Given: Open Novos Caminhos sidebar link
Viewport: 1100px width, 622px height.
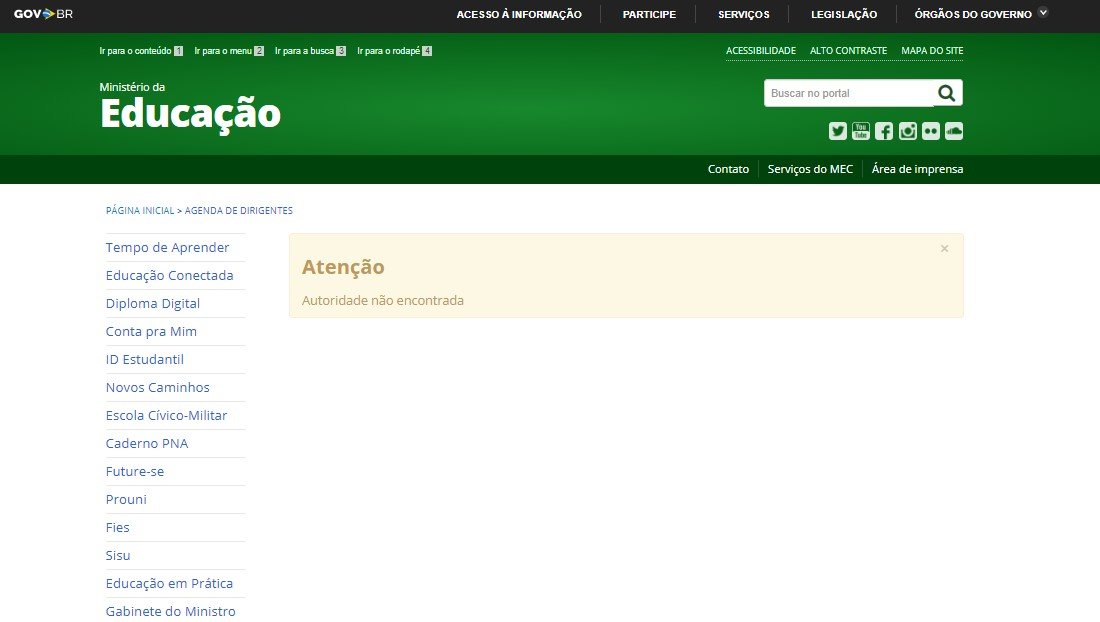Looking at the screenshot, I should [x=158, y=388].
